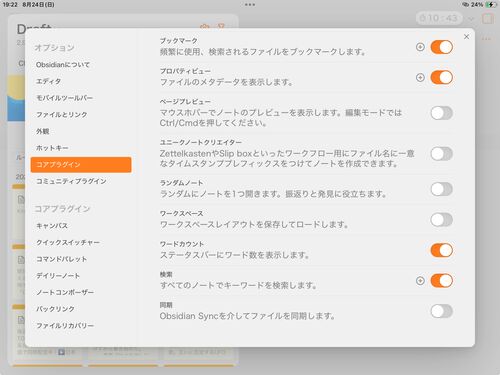Select the highlighted コアプラグイン tab

pos(81,165)
